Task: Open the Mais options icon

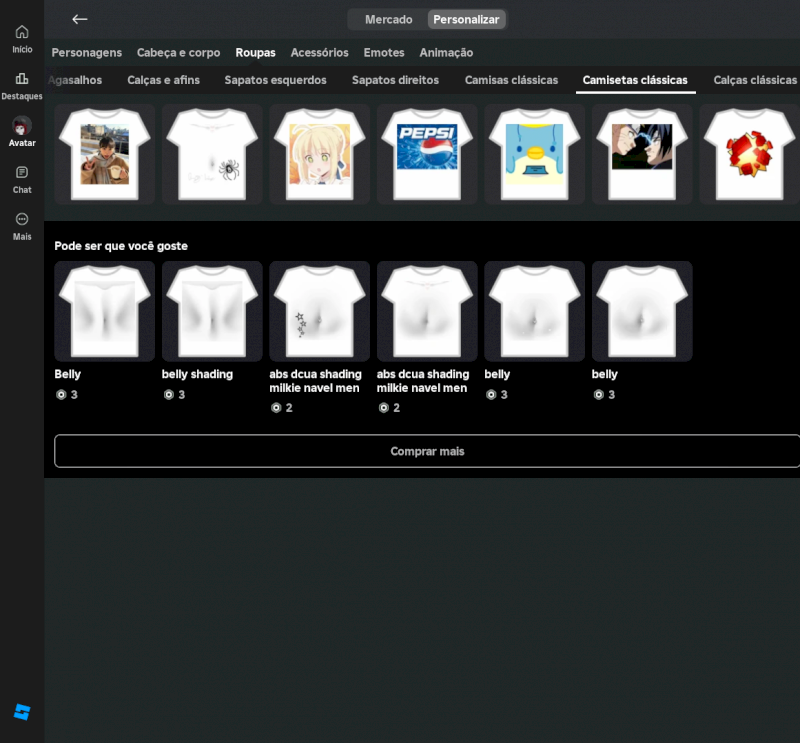Action: [x=22, y=220]
